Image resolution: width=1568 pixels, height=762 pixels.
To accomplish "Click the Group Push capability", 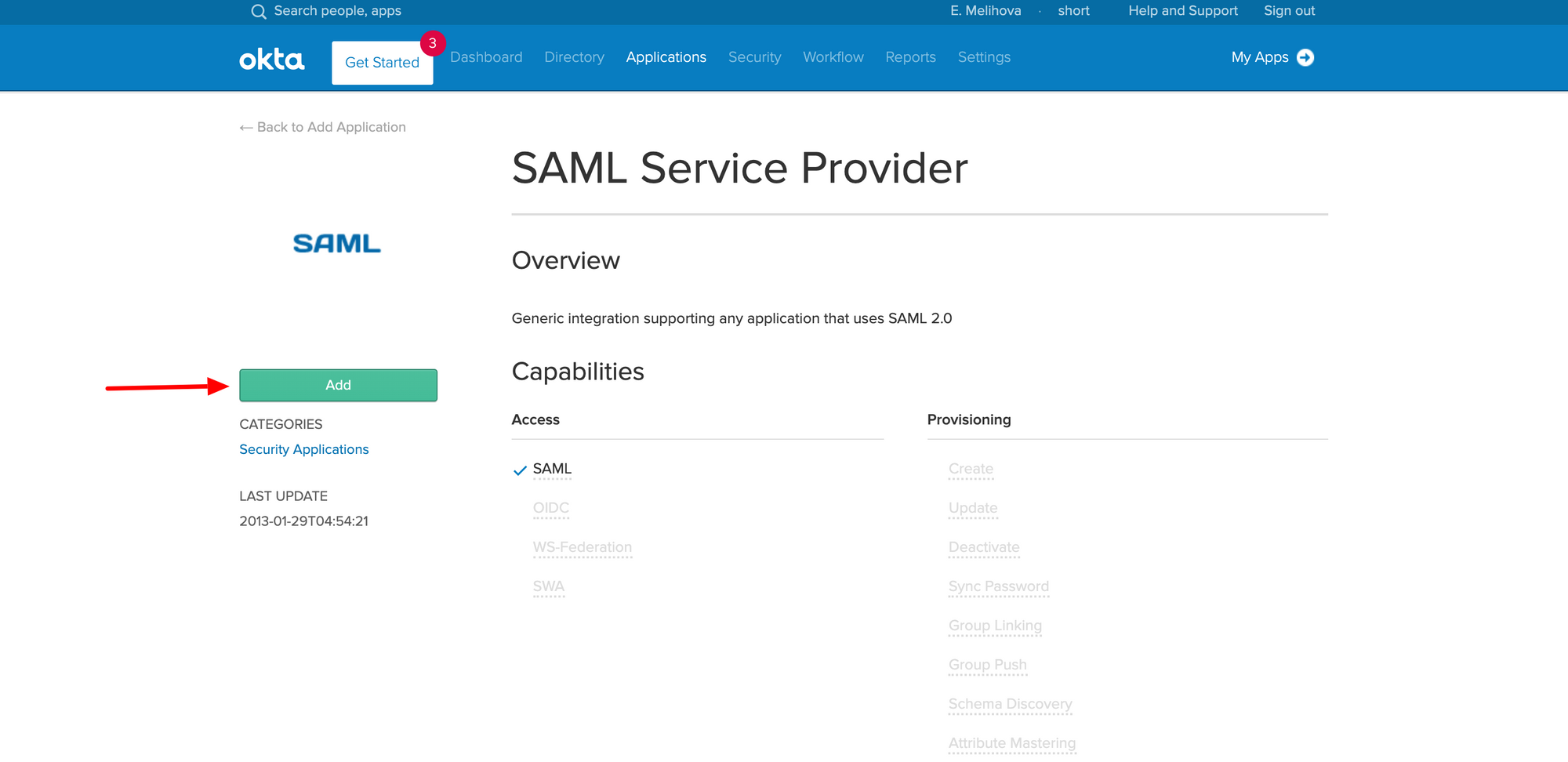I will 988,665.
